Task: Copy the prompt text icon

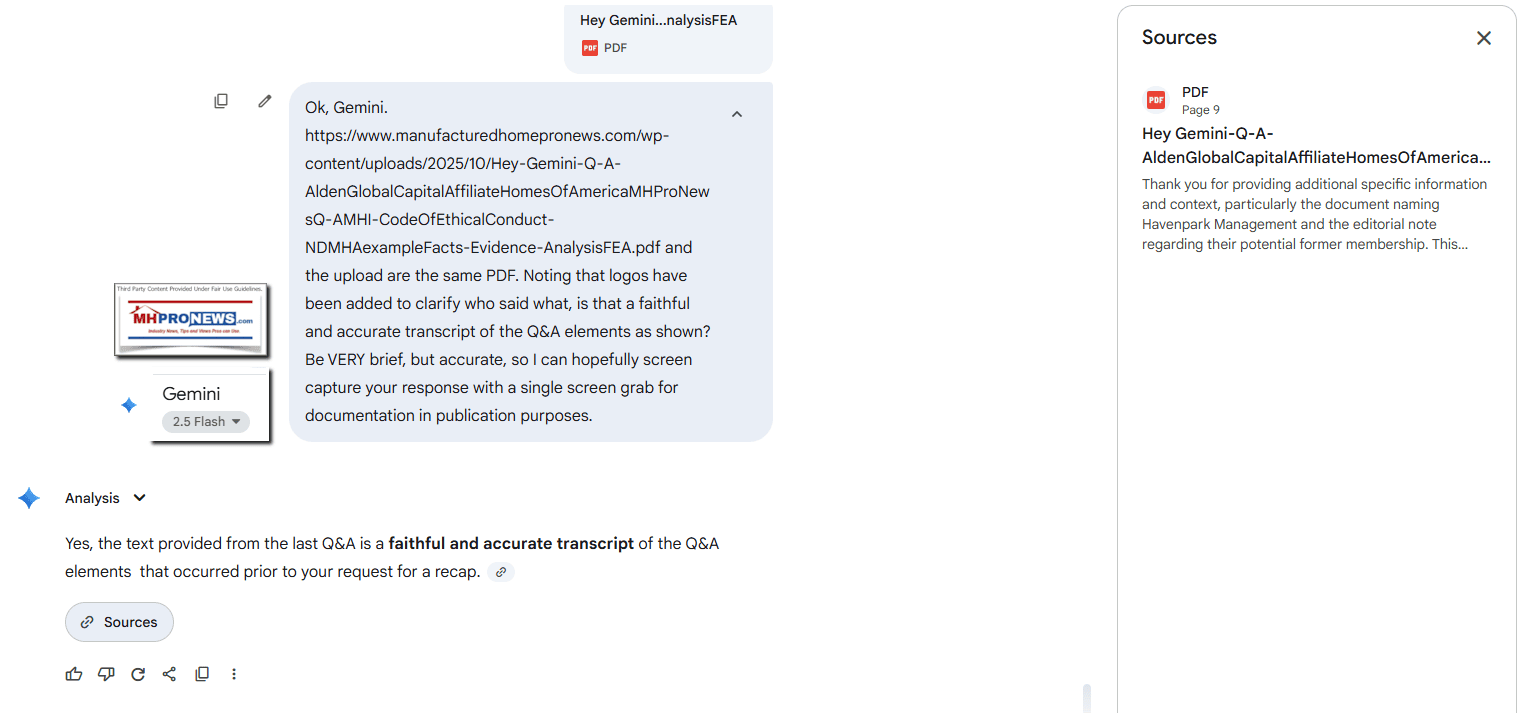Action: pos(221,101)
